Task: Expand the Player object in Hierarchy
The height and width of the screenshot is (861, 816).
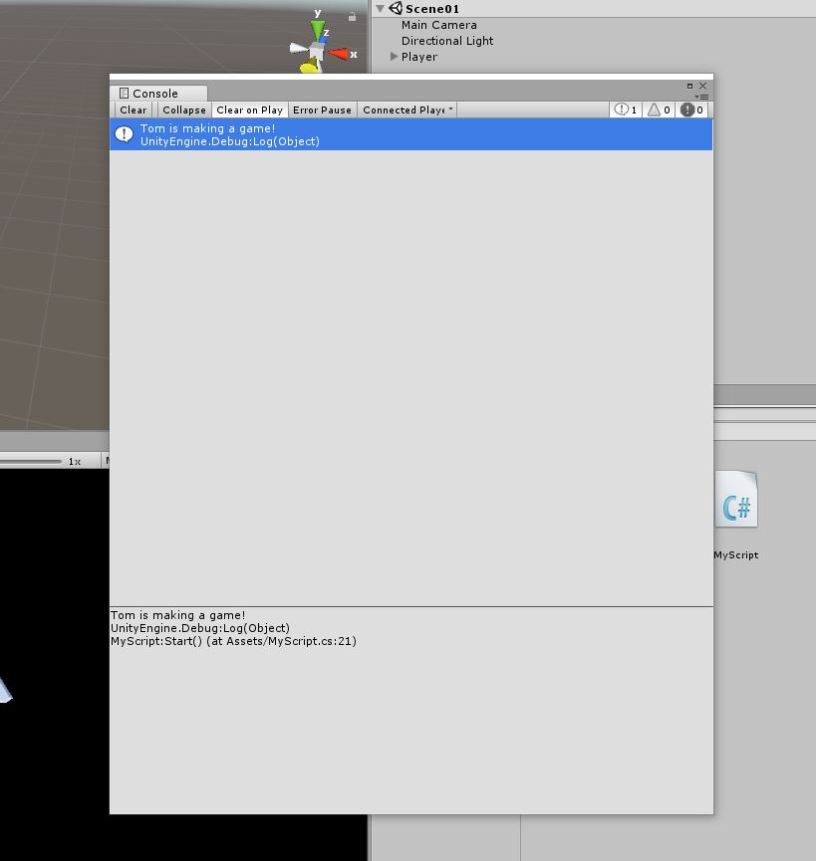Action: point(394,57)
